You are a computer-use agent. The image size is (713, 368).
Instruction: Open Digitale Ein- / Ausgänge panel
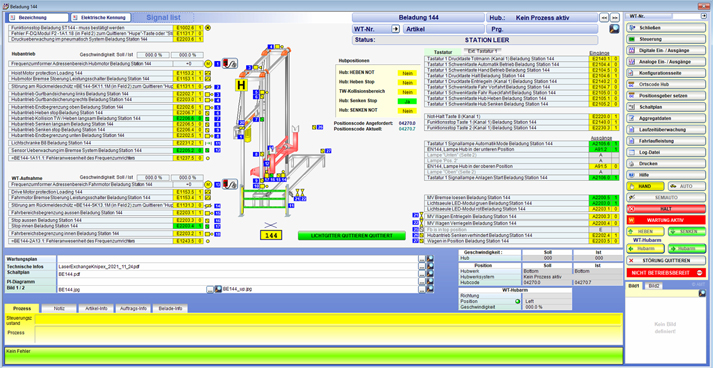[x=666, y=50]
